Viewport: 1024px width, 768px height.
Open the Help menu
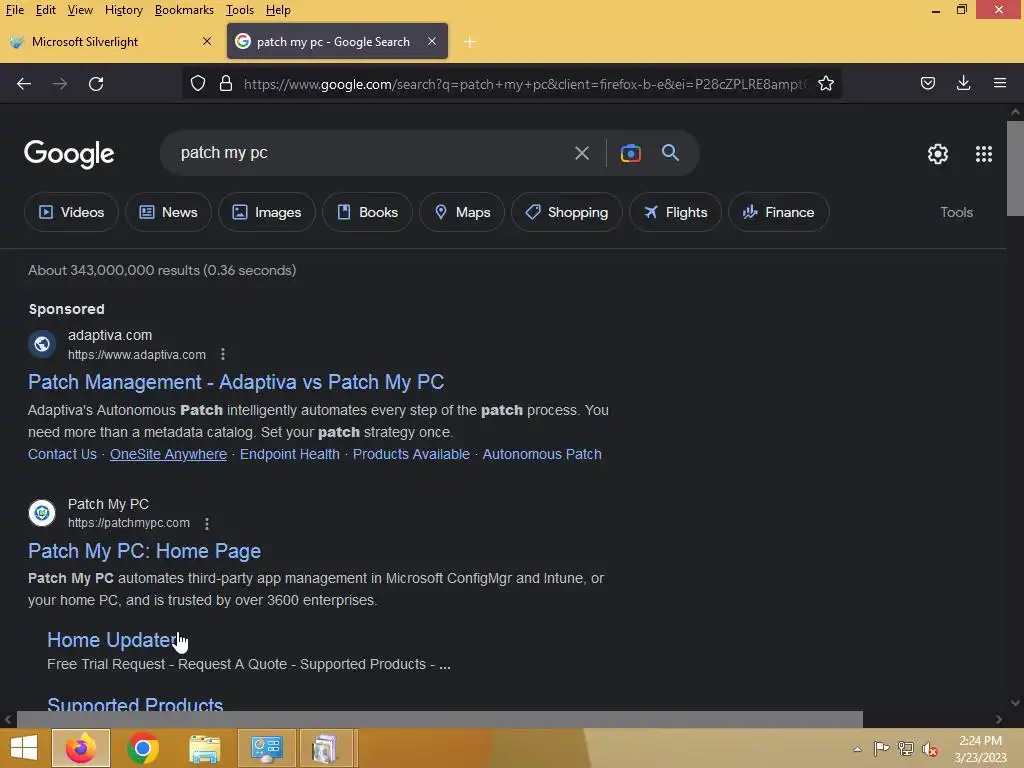point(278,10)
